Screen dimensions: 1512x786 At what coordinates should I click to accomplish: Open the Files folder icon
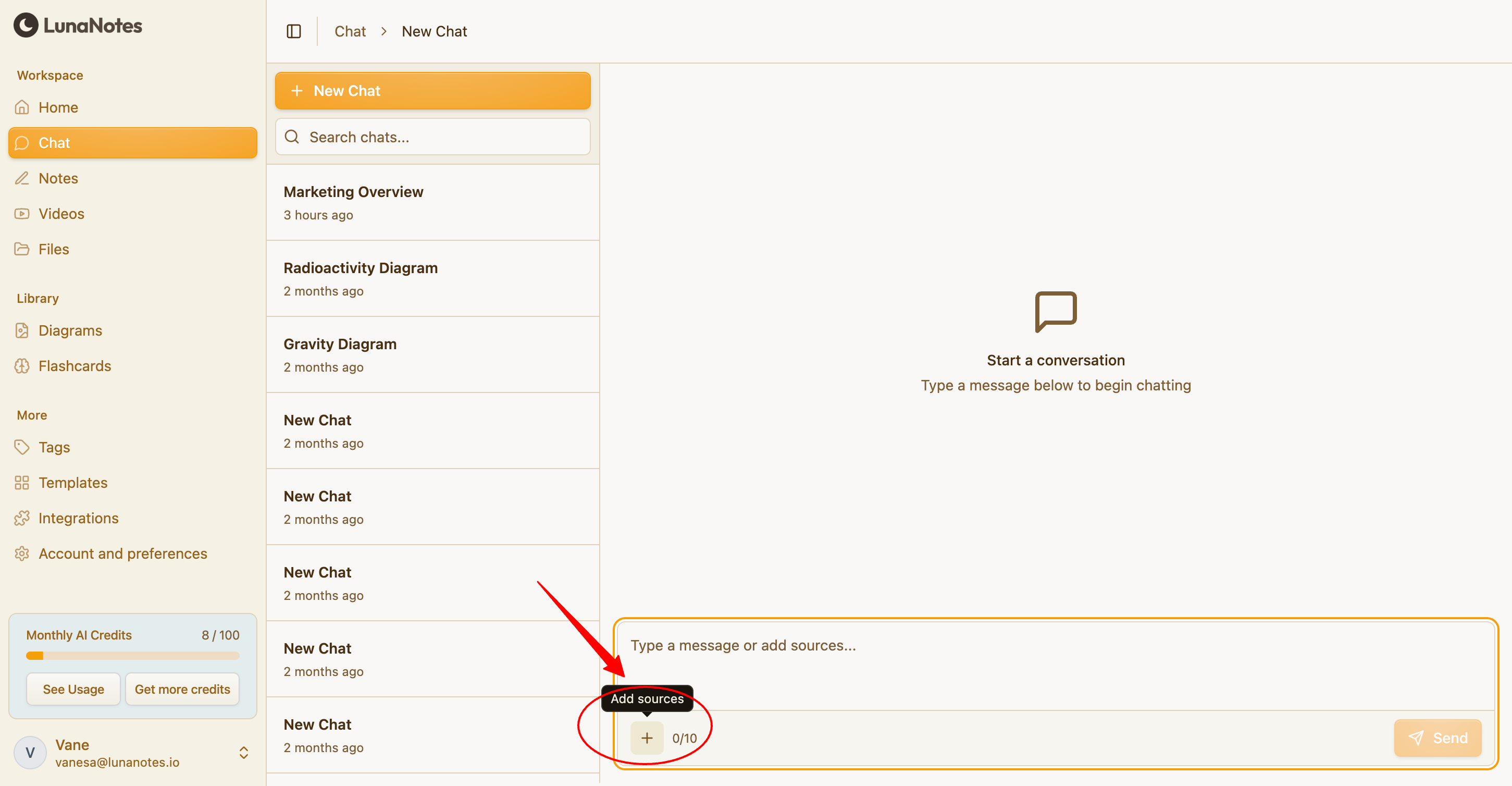(22, 249)
